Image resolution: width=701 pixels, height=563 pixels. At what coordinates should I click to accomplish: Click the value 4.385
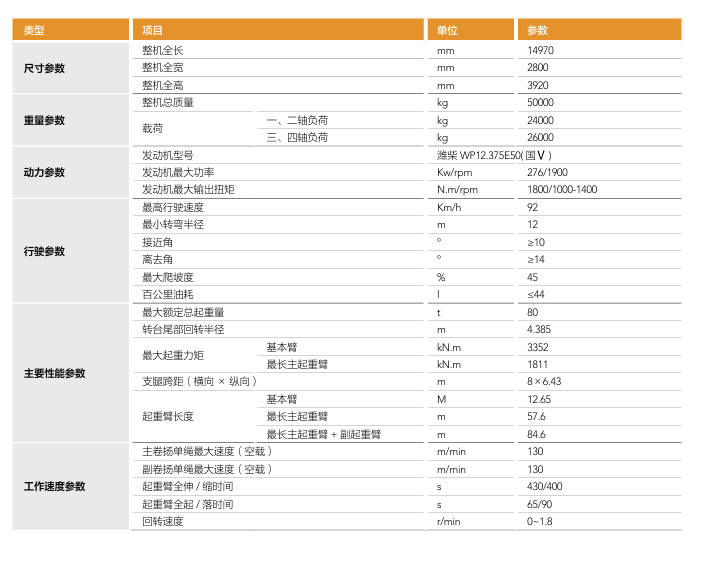point(539,330)
